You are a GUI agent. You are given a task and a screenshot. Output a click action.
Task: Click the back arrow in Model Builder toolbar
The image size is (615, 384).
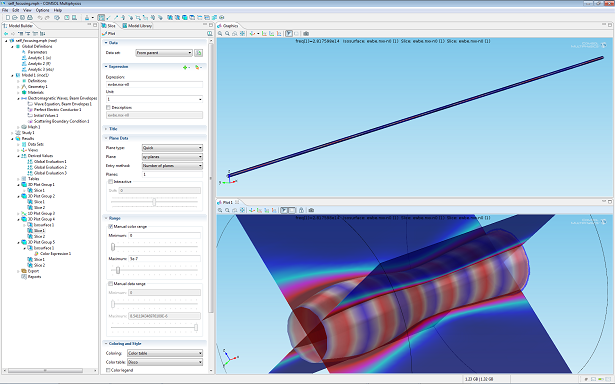tap(6, 34)
